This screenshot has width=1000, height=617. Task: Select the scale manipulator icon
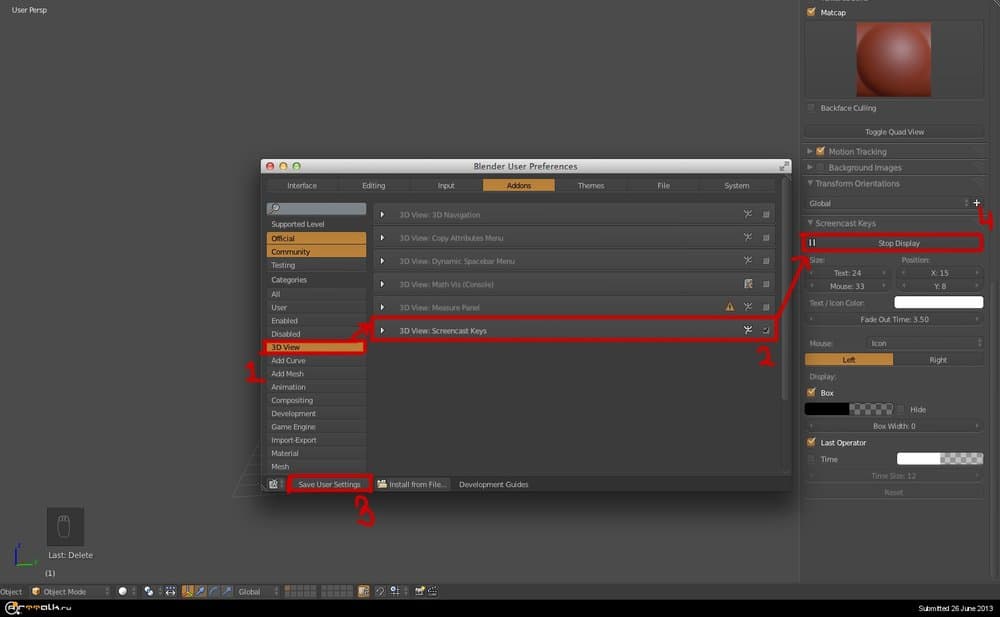point(227,591)
